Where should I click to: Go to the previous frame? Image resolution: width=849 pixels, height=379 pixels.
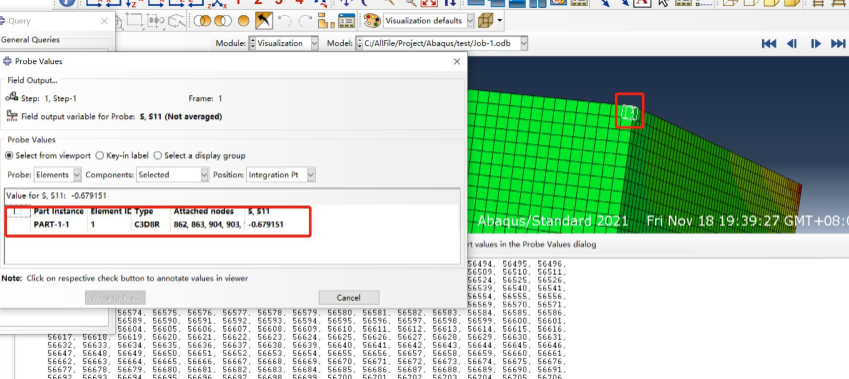792,44
